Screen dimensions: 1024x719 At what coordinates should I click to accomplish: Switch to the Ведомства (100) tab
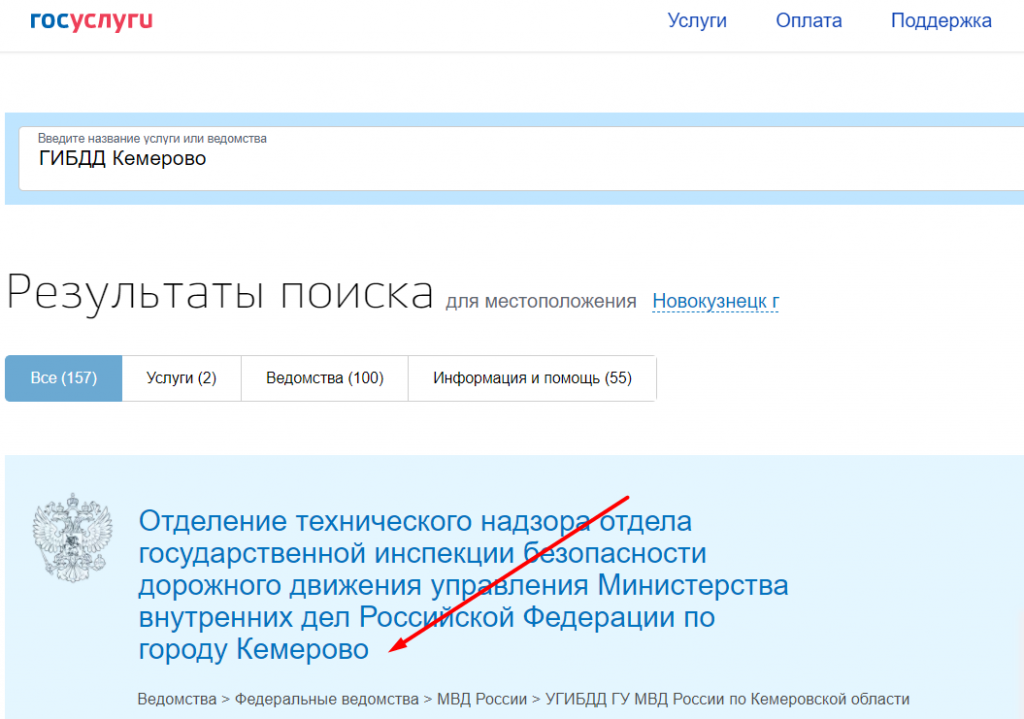click(325, 378)
